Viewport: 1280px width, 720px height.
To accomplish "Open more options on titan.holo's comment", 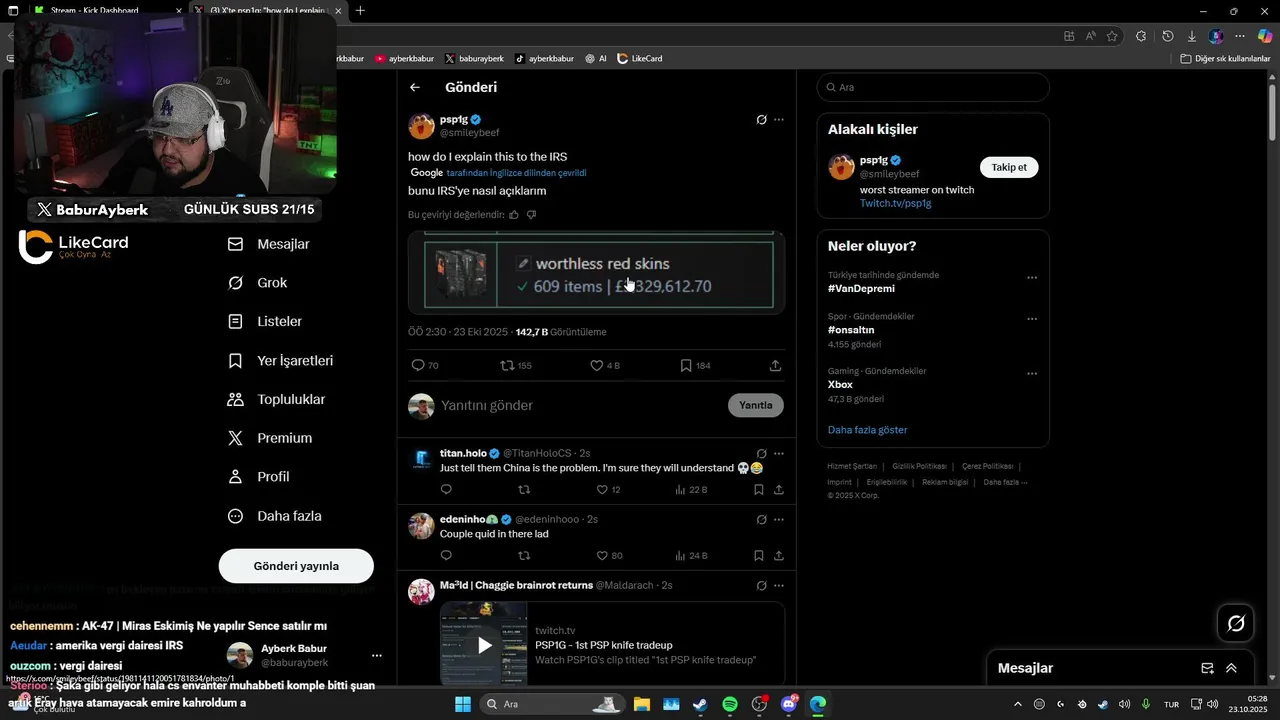I will (779, 454).
